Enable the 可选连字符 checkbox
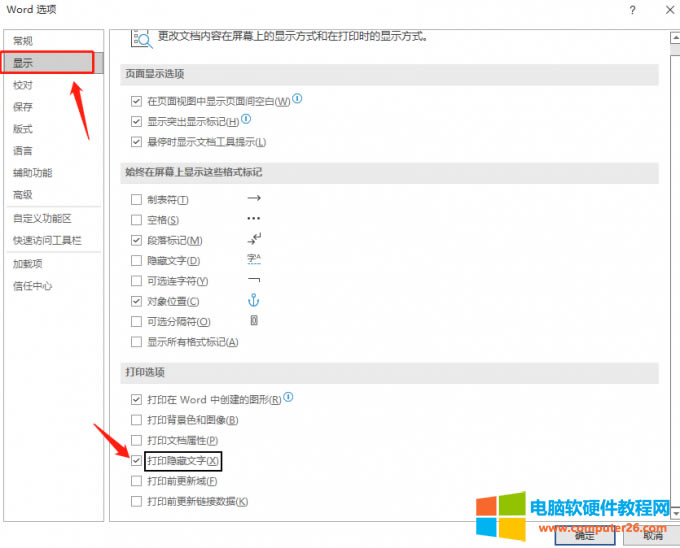Screen dimensions: 680x548 point(136,281)
